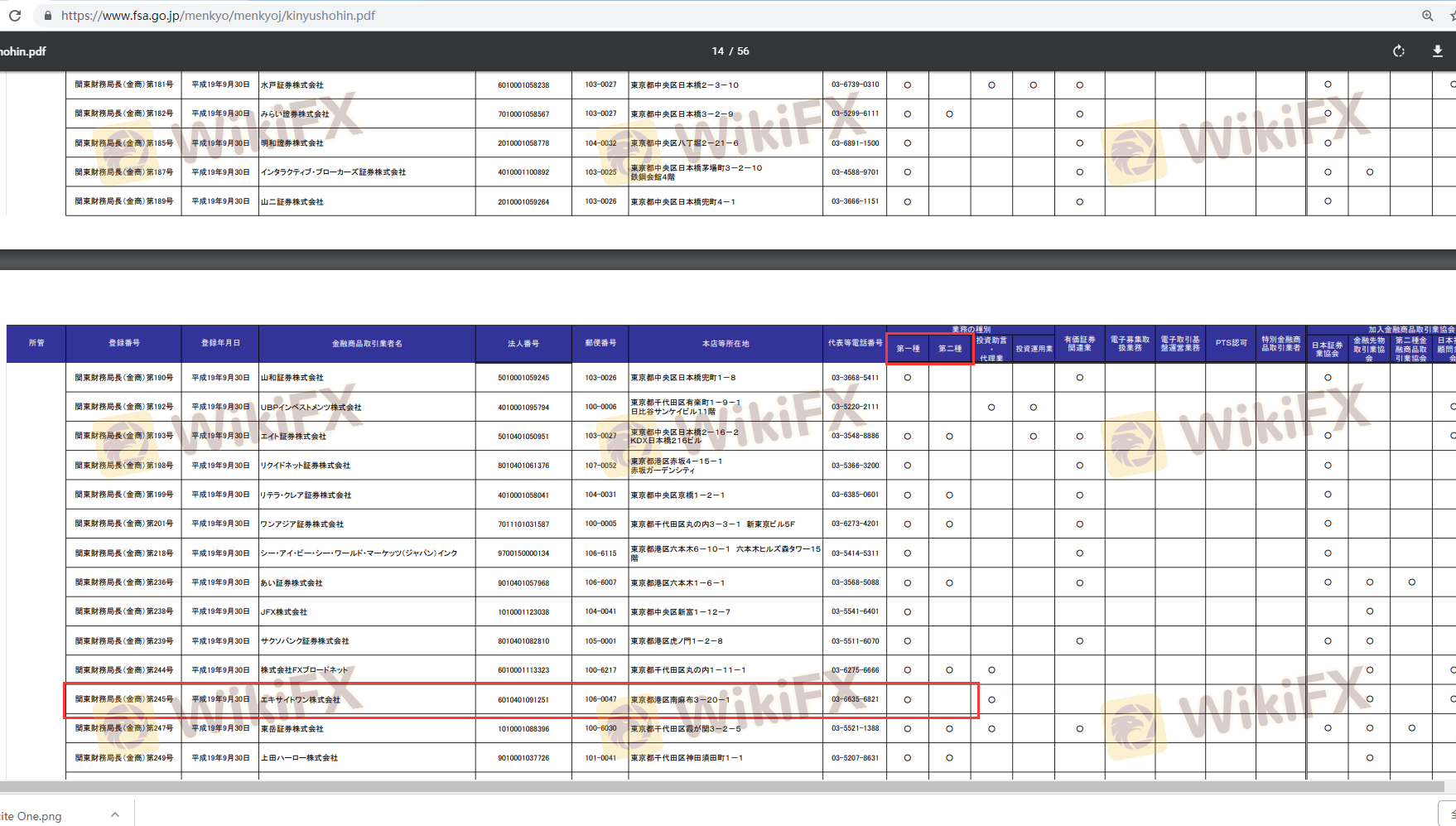Click the 第二種 column header
The width and height of the screenshot is (1456, 826).
coord(950,349)
